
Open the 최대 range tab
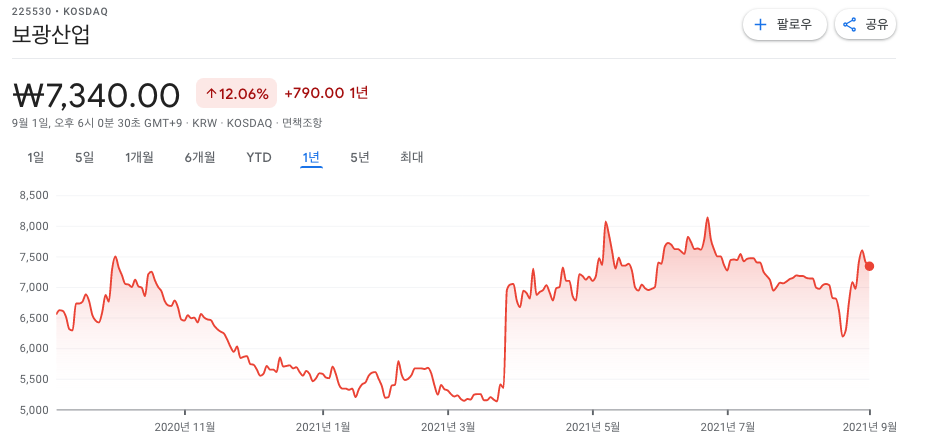pyautogui.click(x=412, y=158)
